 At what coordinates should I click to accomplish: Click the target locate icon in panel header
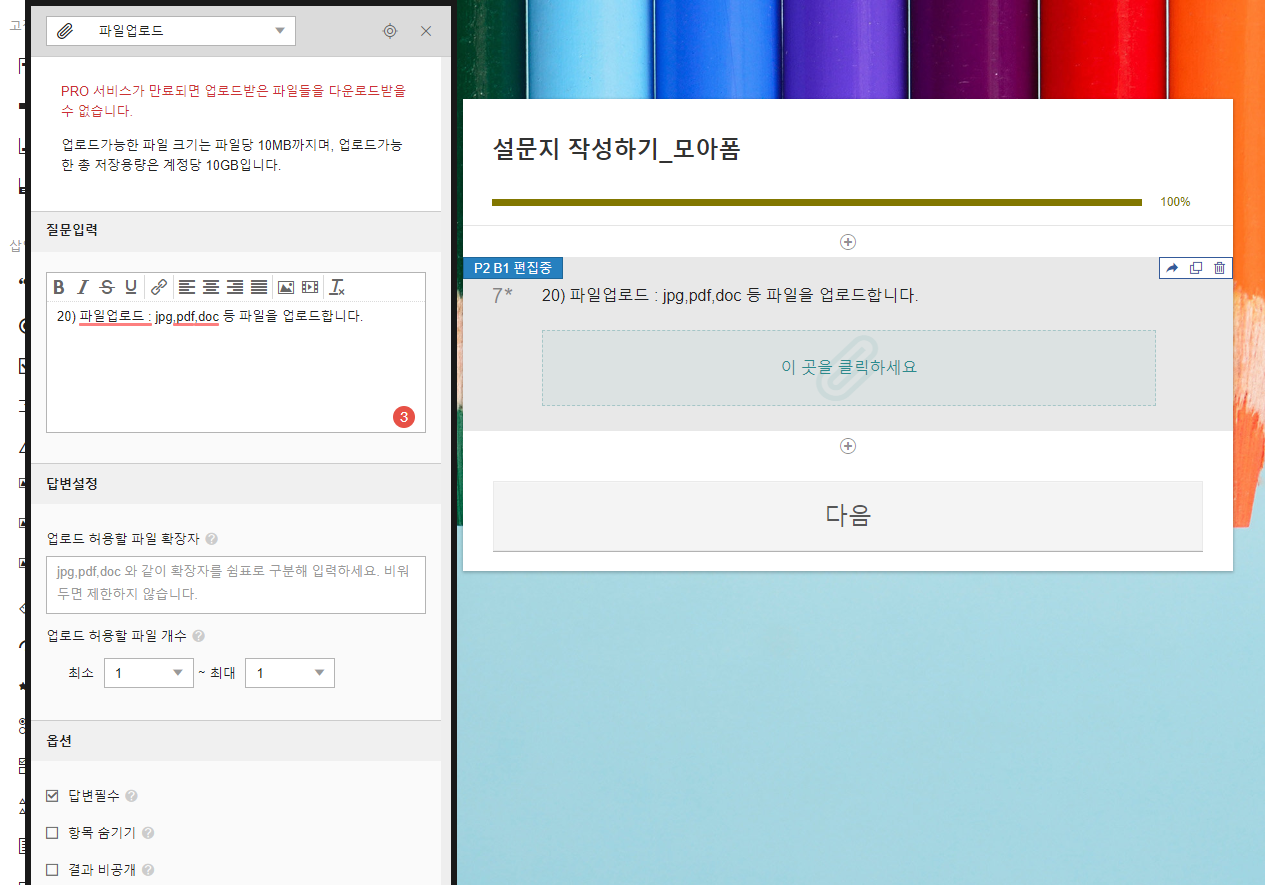pos(390,31)
